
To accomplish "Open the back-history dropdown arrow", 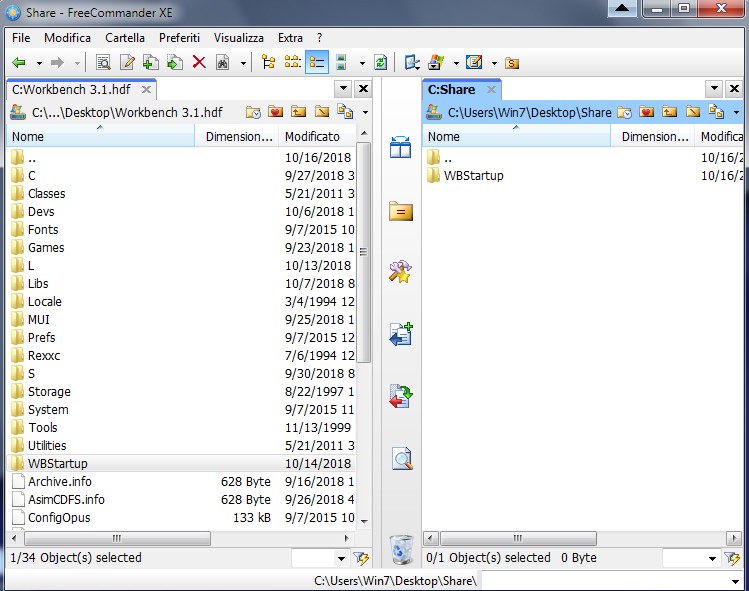I will [x=36, y=63].
